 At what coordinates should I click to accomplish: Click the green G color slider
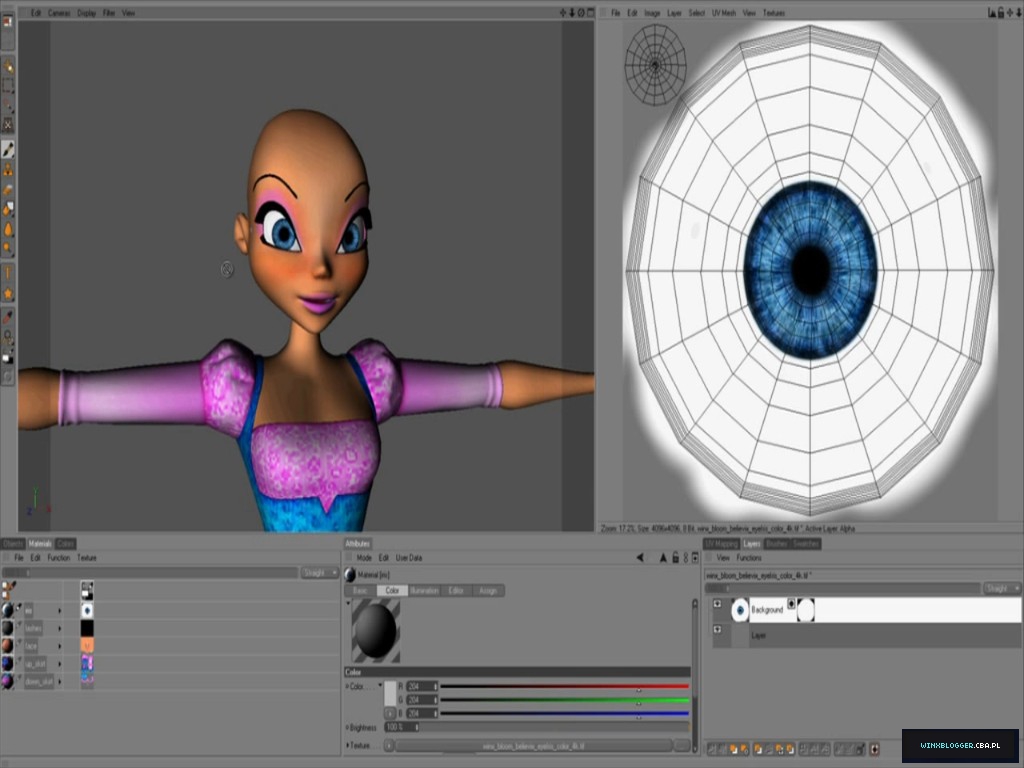[x=564, y=700]
